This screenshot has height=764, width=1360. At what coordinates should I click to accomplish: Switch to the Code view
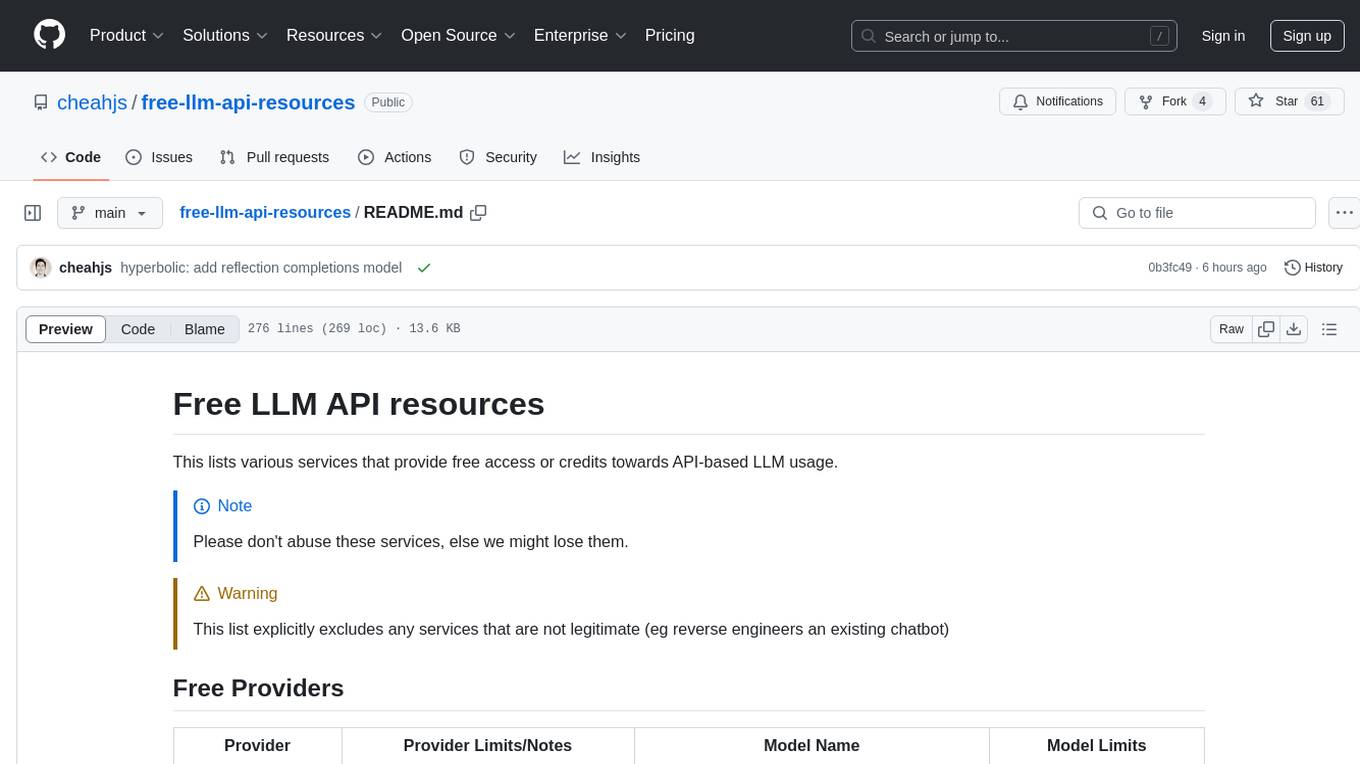pyautogui.click(x=138, y=329)
